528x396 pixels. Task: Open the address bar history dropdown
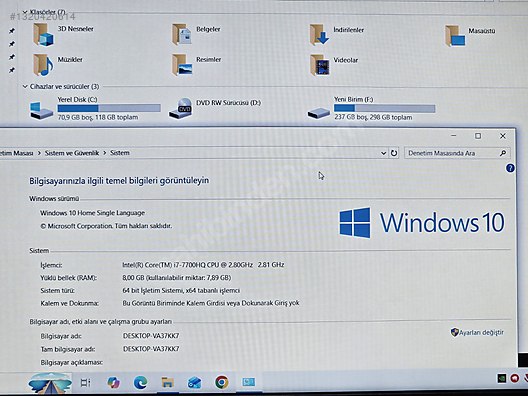point(383,153)
